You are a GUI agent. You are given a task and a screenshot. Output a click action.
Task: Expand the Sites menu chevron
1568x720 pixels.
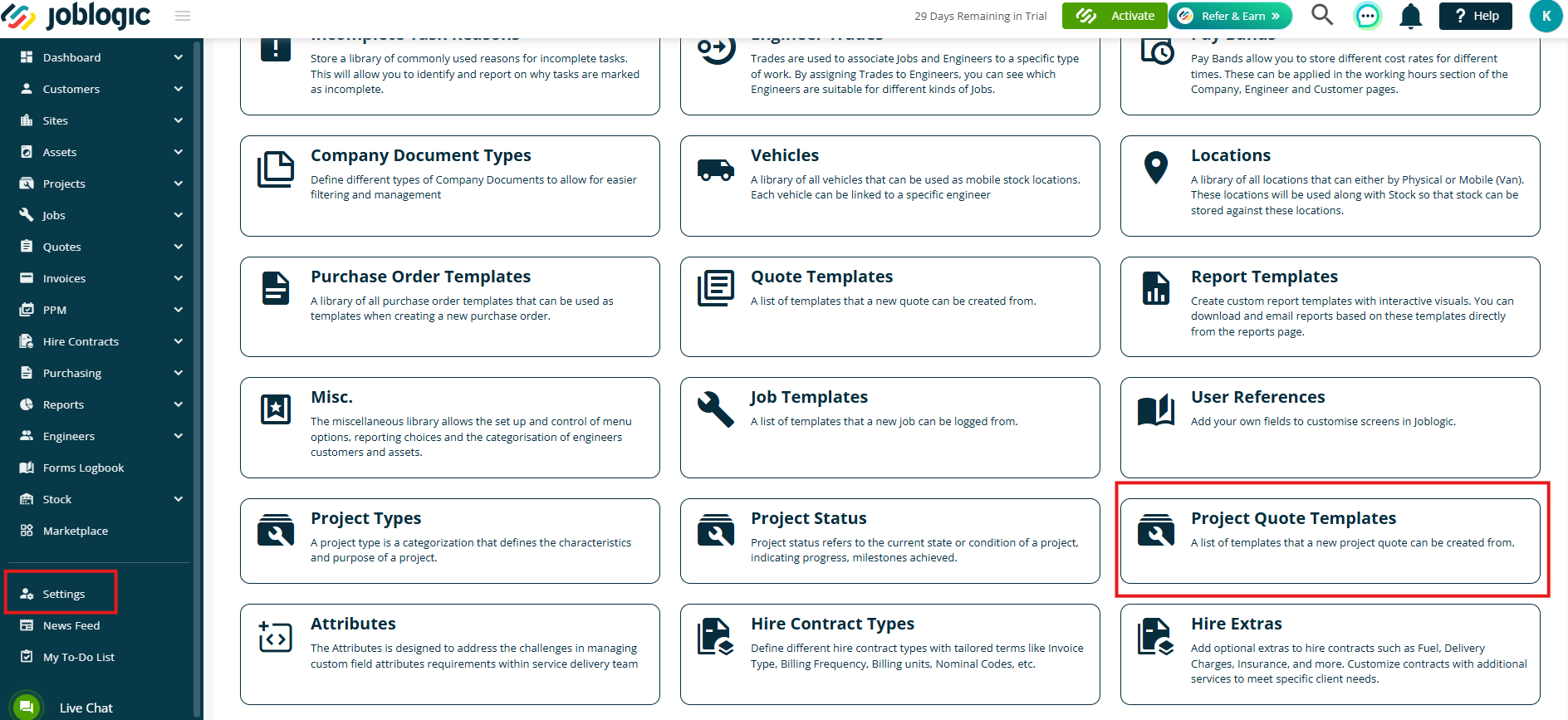tap(179, 120)
